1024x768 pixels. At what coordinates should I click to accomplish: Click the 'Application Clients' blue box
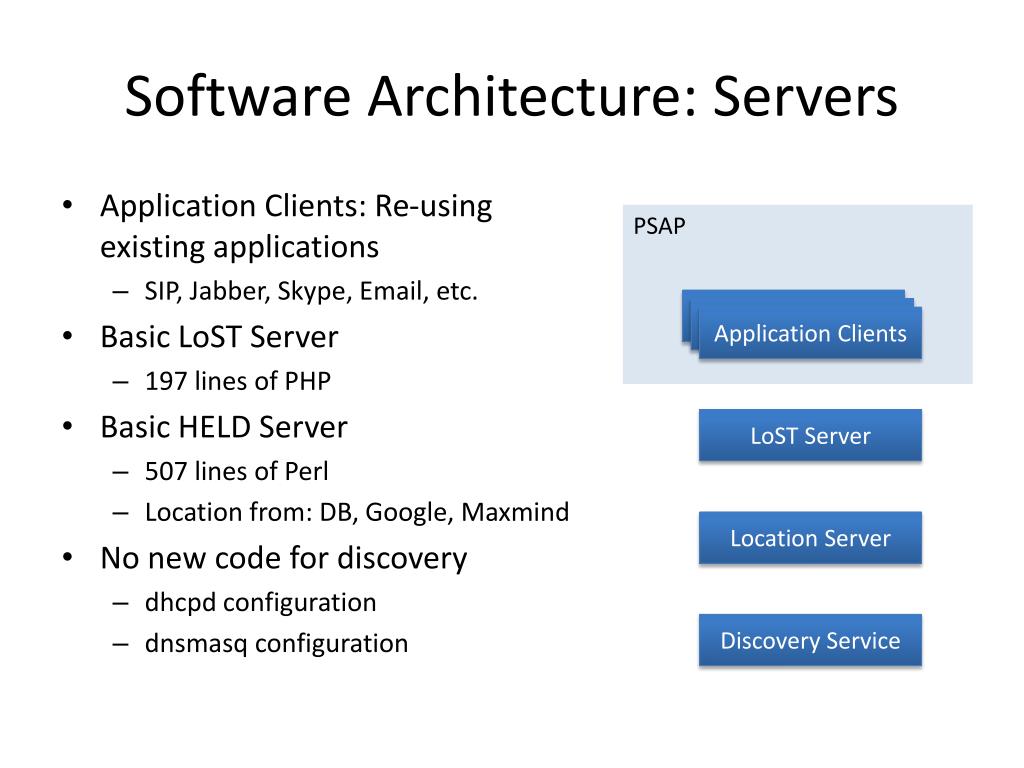(x=810, y=333)
